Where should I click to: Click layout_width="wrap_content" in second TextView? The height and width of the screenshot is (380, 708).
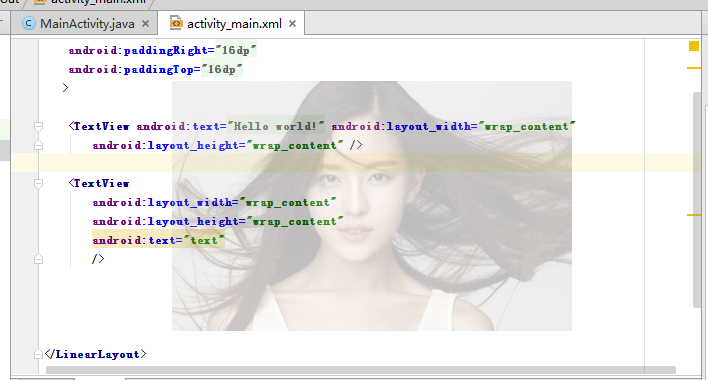[214, 202]
